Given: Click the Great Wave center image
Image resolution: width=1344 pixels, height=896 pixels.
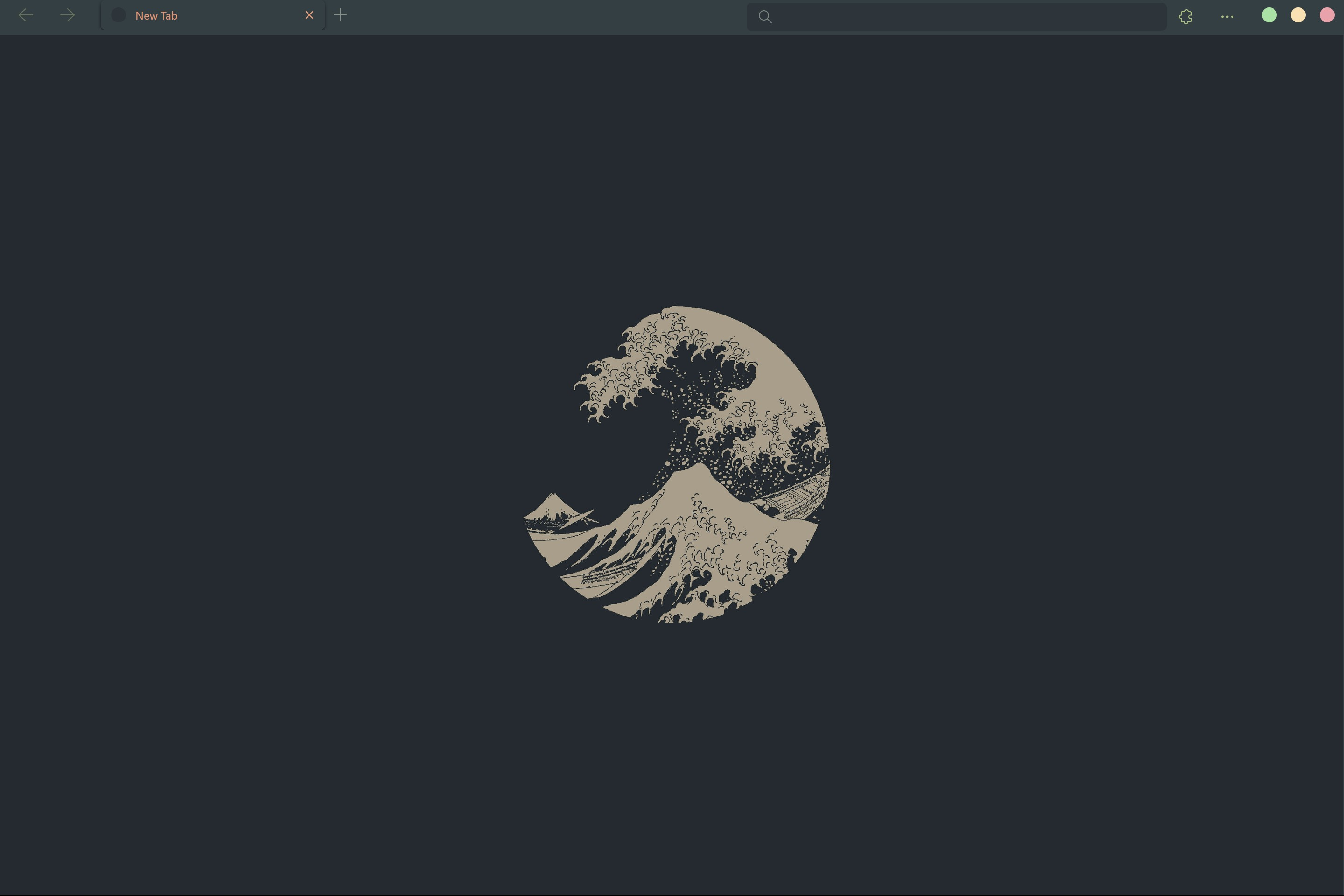Looking at the screenshot, I should click(x=676, y=464).
